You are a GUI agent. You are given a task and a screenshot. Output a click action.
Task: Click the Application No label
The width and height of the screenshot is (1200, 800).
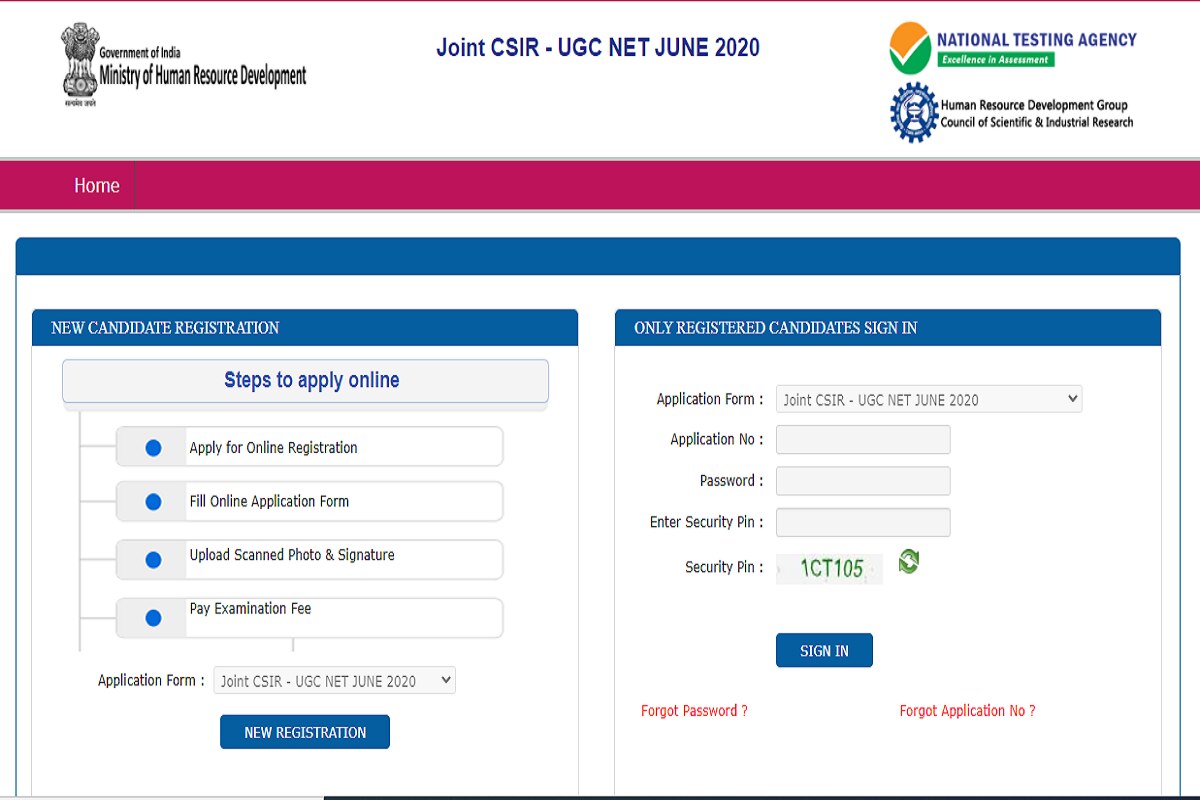[717, 439]
